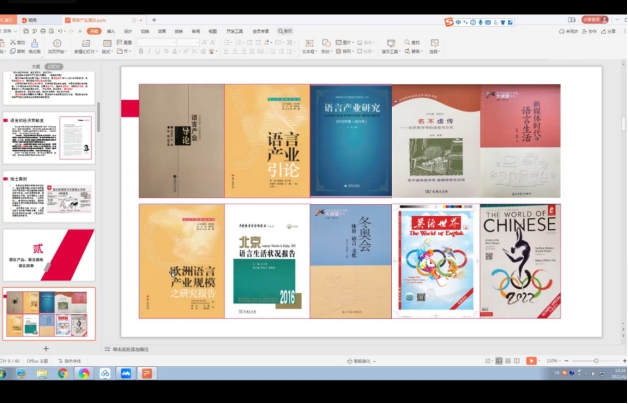Open the Insert ribbon tab
This screenshot has height=404, width=628.
pyautogui.click(x=111, y=31)
